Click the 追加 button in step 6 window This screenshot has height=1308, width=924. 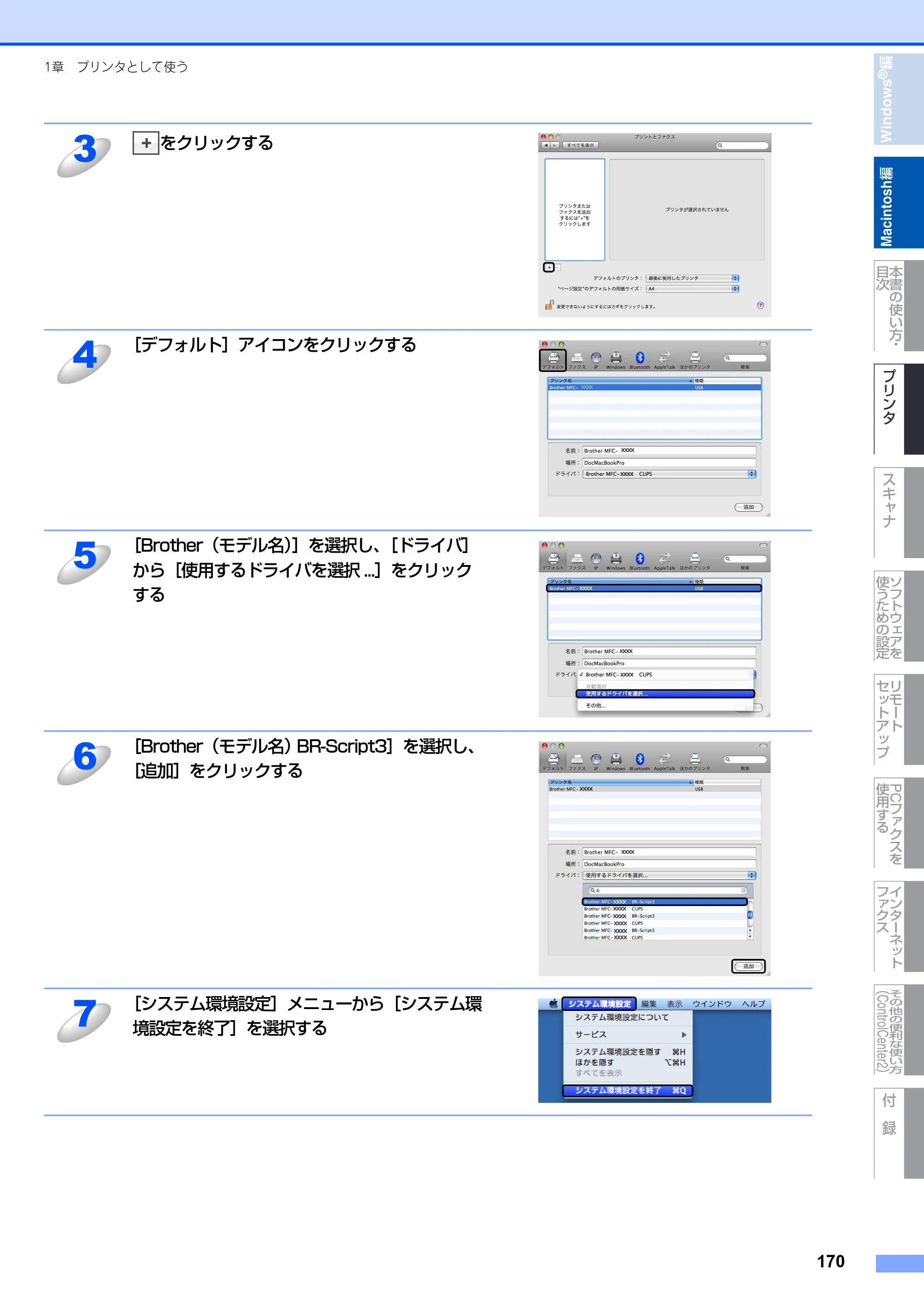(x=748, y=966)
